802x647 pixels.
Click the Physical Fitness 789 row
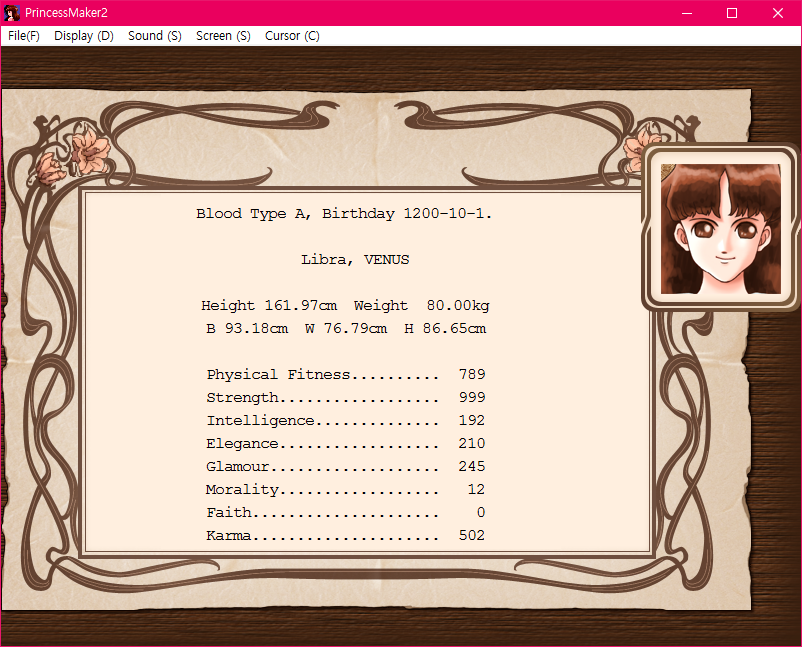[x=346, y=374]
